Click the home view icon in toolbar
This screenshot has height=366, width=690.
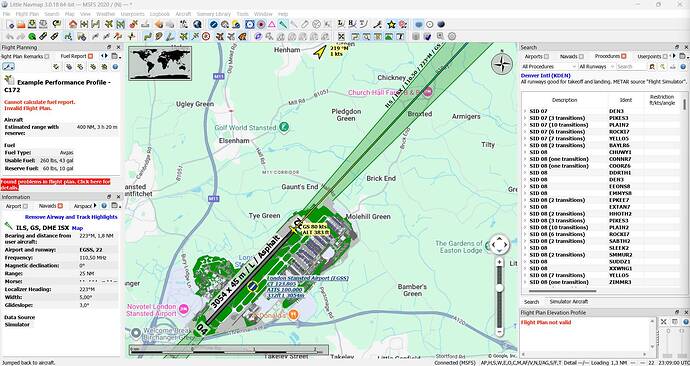73,24
